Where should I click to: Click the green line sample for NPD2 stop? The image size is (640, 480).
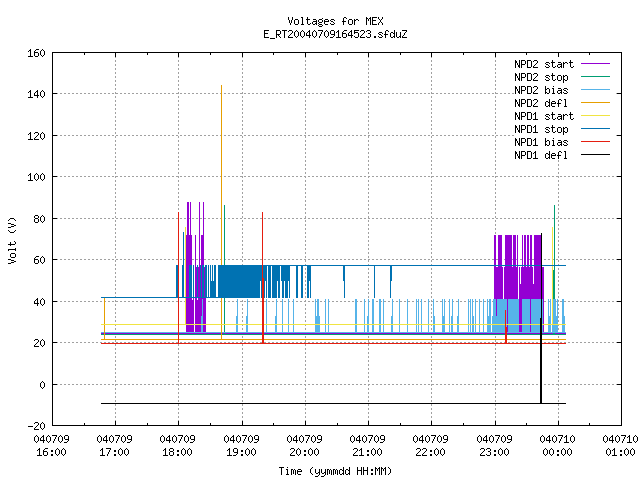(x=595, y=77)
